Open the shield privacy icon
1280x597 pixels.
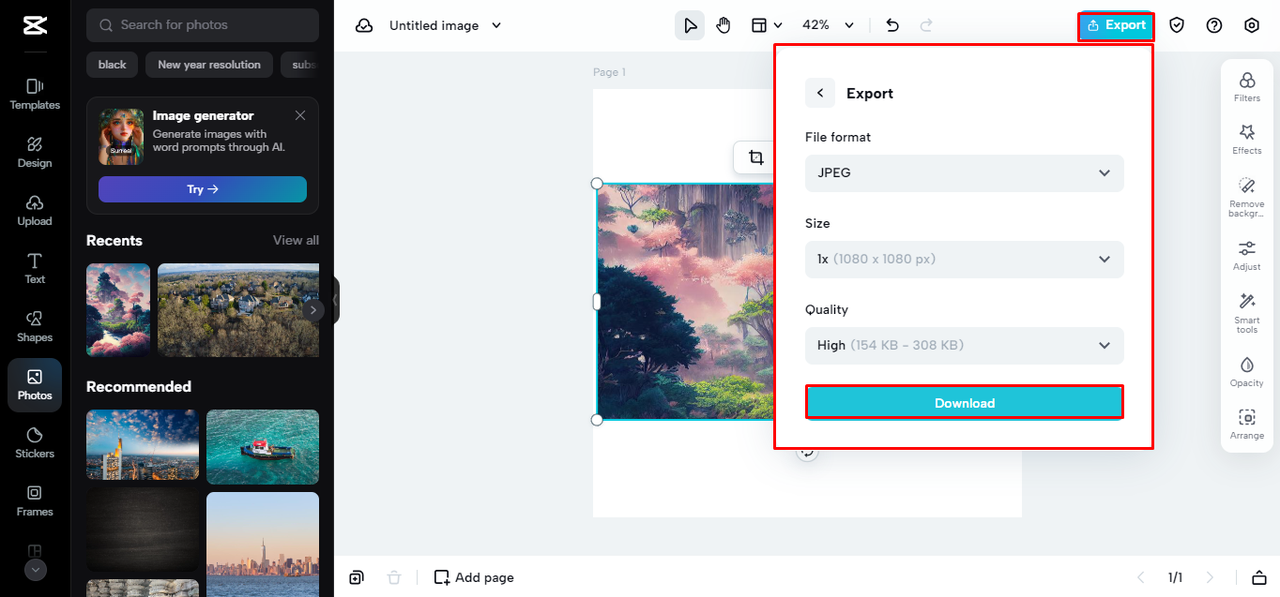(x=1177, y=26)
